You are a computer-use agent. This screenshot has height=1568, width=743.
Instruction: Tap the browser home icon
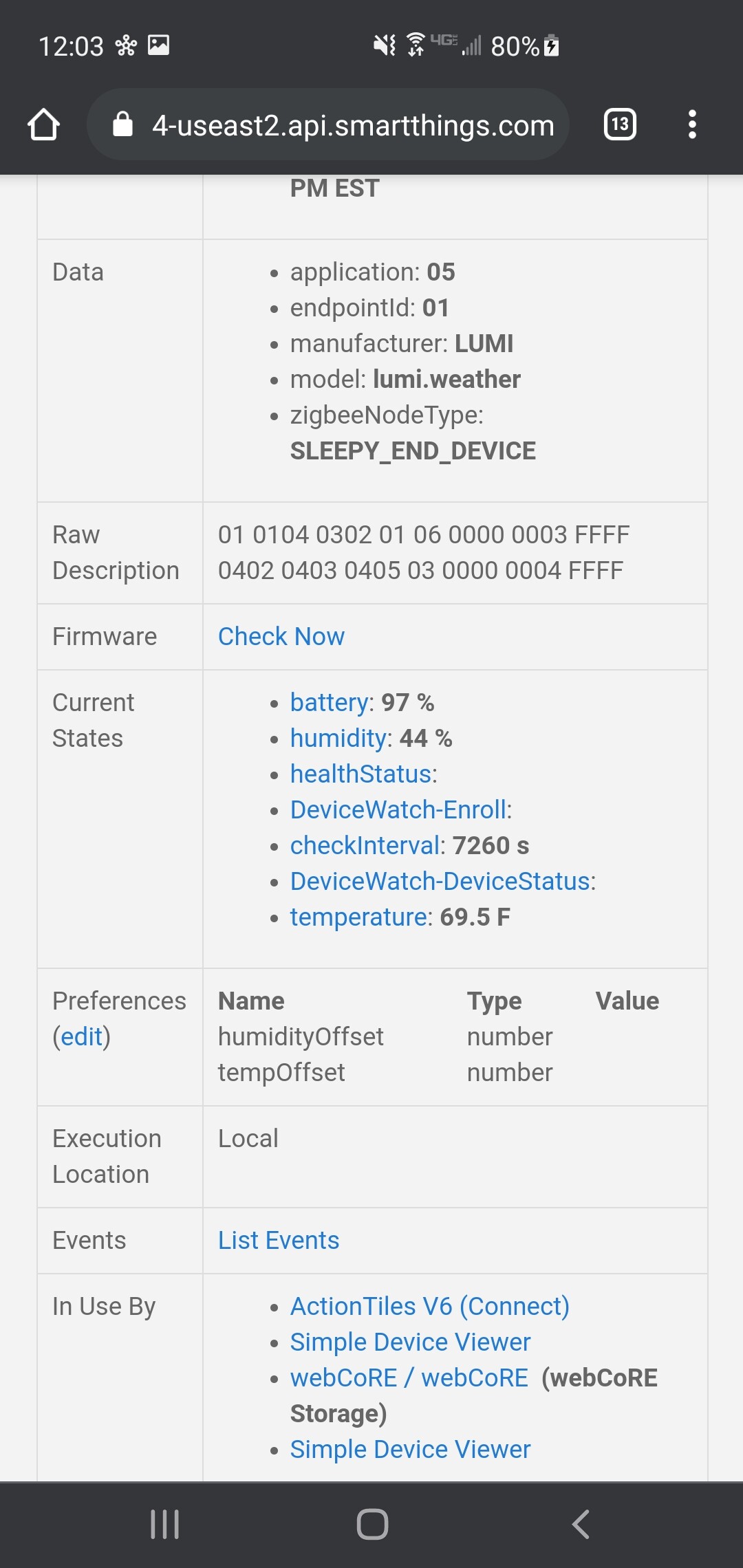click(44, 124)
